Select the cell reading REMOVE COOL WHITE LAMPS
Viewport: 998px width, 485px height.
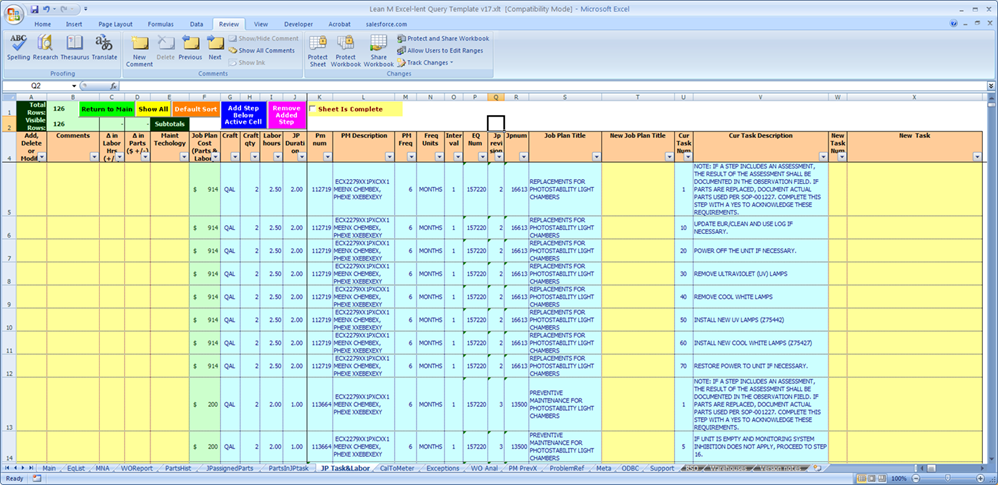761,297
